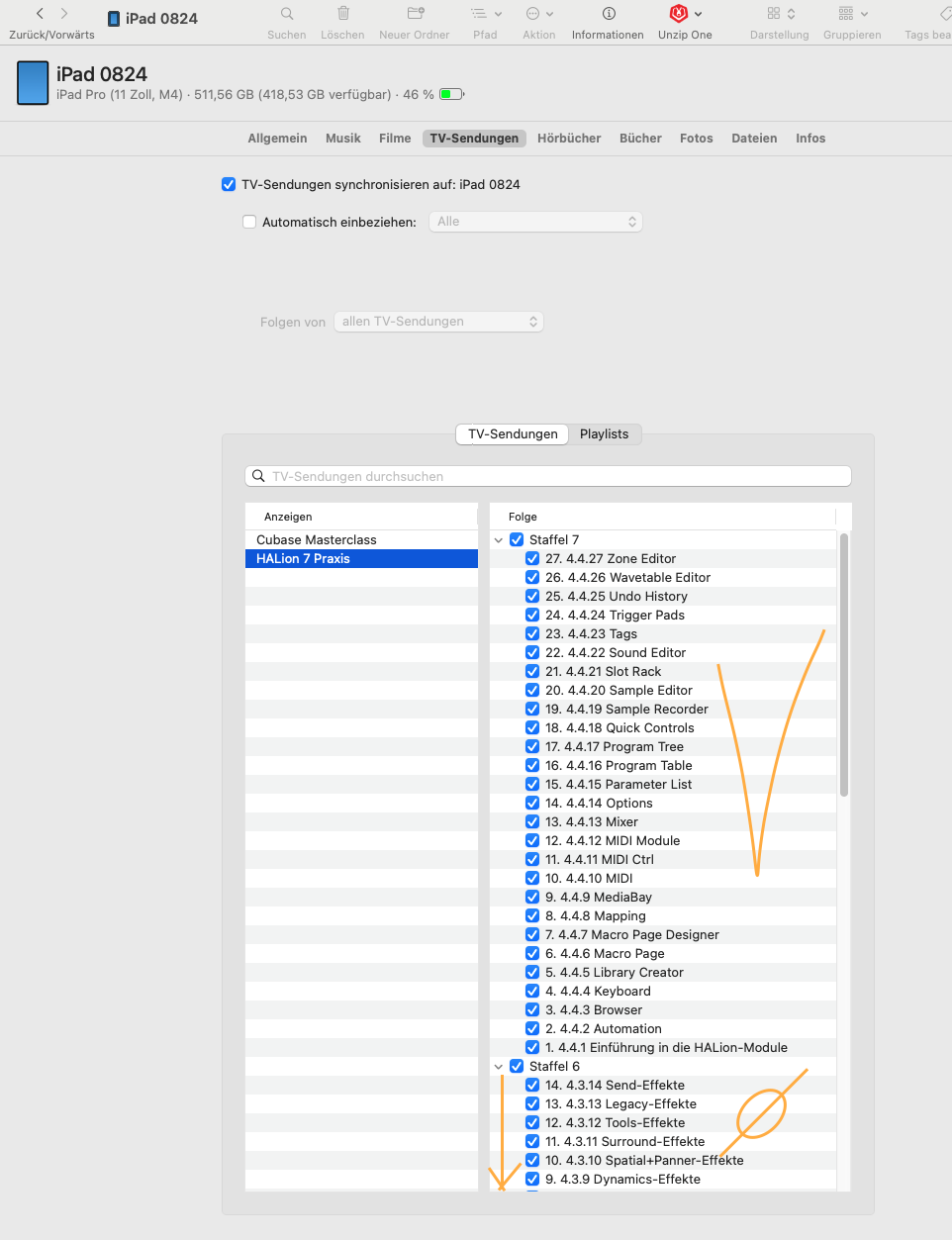Viewport: 952px width, 1240px height.
Task: Uncheck 4.4.26 Wavetable Editor episode
Action: click(x=532, y=577)
